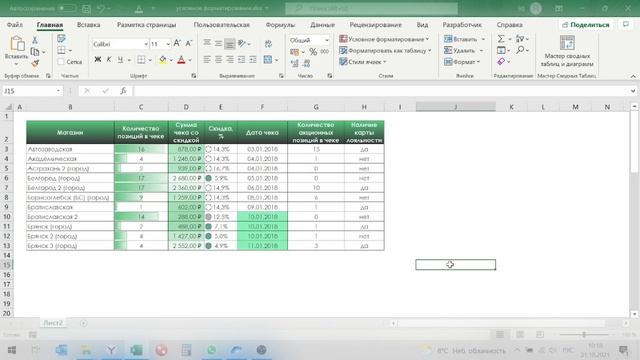Click the Format Painter brush icon
Viewport: 640px width, 360px height.
click(x=35, y=63)
